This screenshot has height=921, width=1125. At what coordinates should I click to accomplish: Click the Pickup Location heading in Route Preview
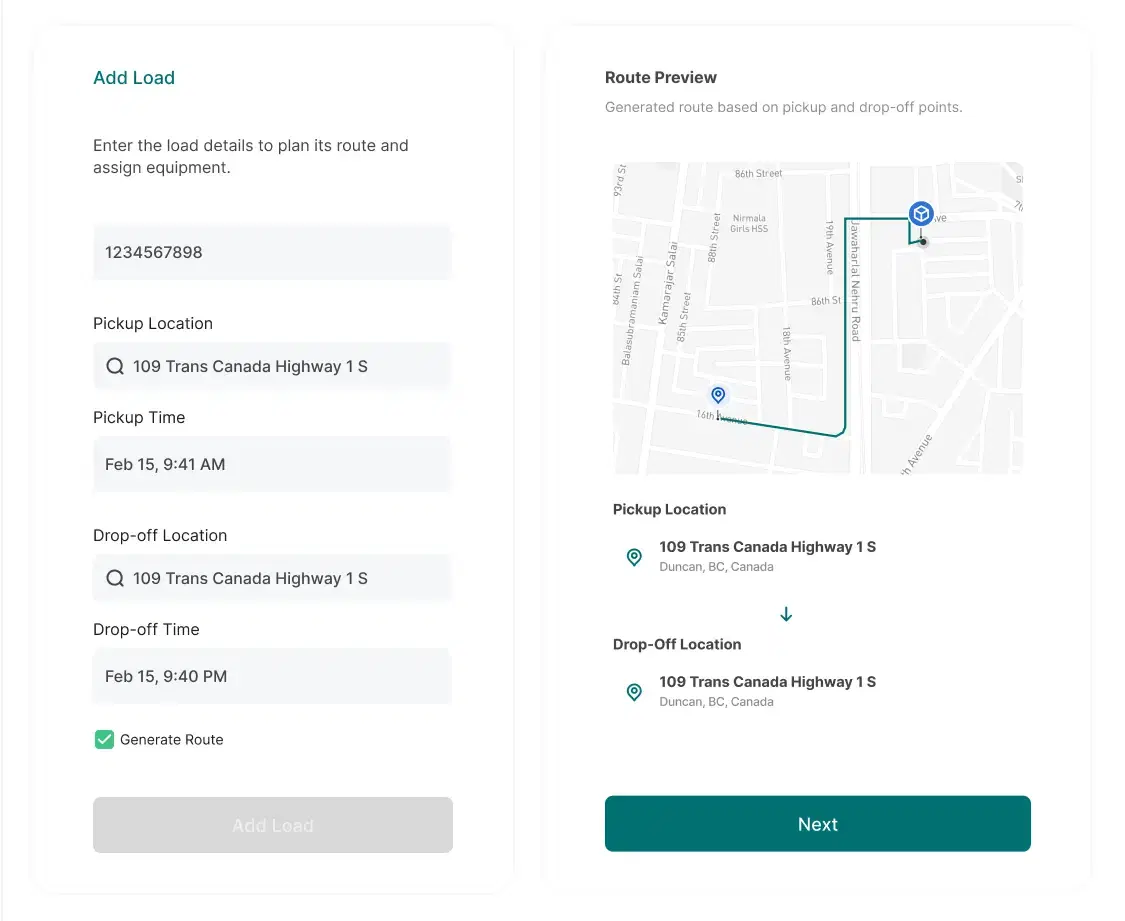coord(669,509)
